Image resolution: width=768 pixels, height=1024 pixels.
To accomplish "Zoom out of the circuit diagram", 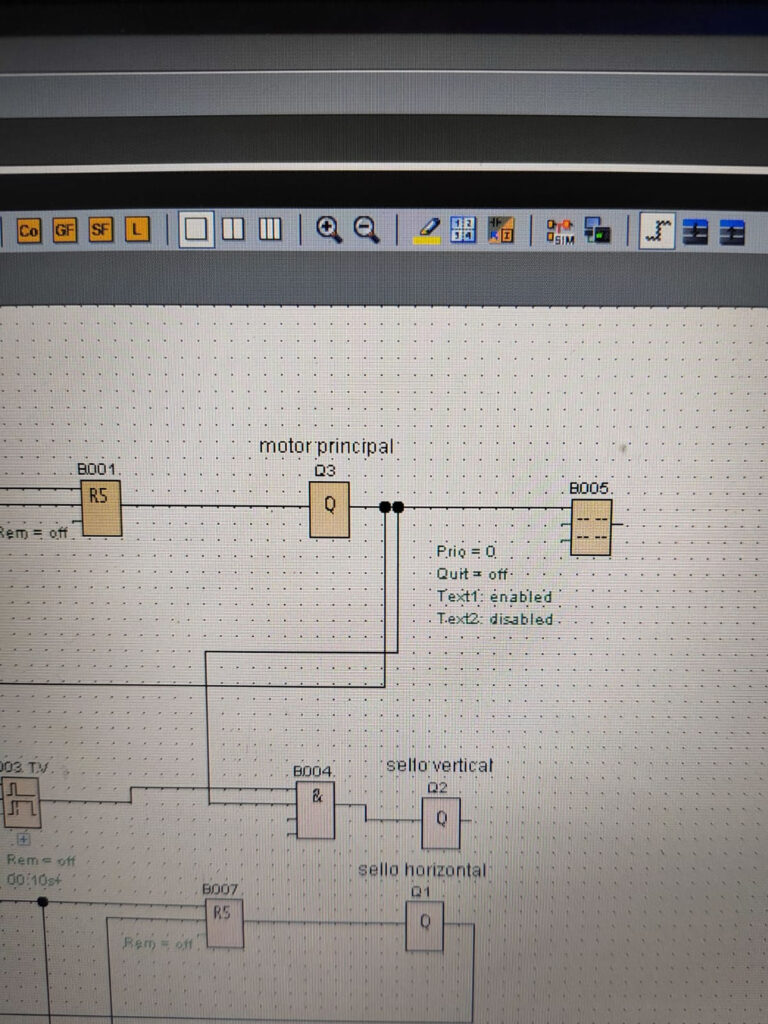I will [x=367, y=230].
